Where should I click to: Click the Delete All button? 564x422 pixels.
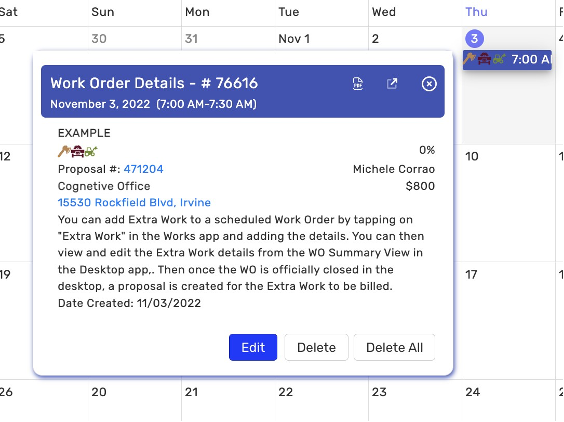pyautogui.click(x=394, y=348)
